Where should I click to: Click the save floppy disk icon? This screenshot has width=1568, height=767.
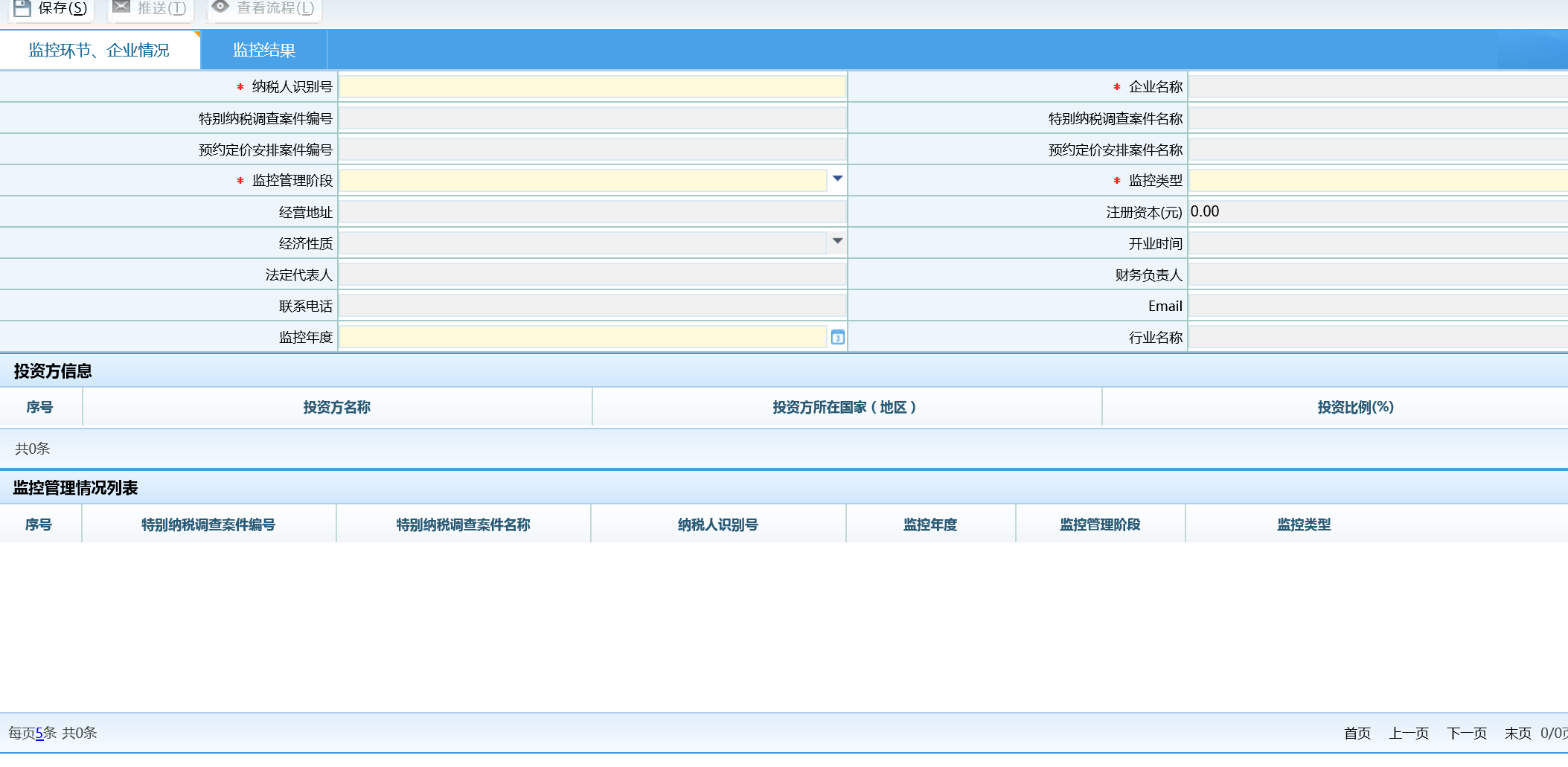(x=22, y=8)
